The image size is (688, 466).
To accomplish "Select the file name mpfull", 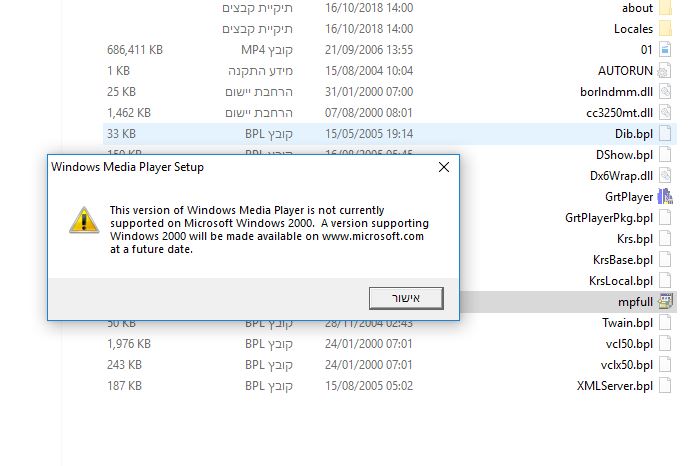I will coord(635,302).
